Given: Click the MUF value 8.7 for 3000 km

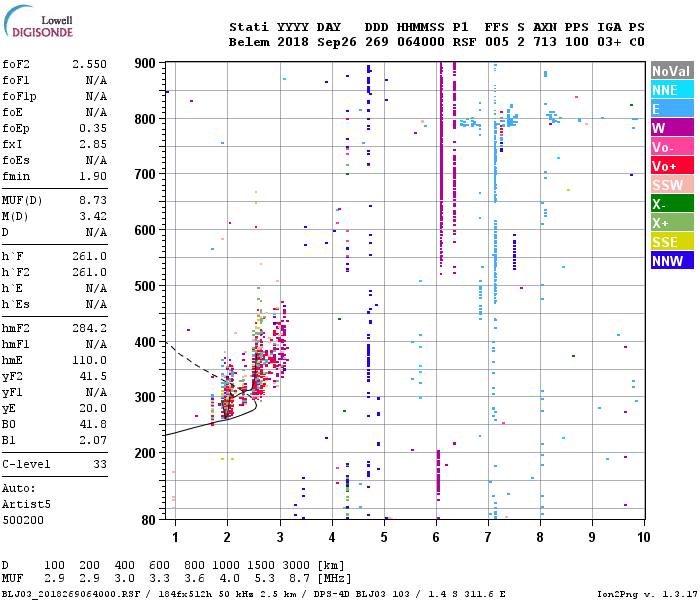Looking at the screenshot, I should point(299,579).
